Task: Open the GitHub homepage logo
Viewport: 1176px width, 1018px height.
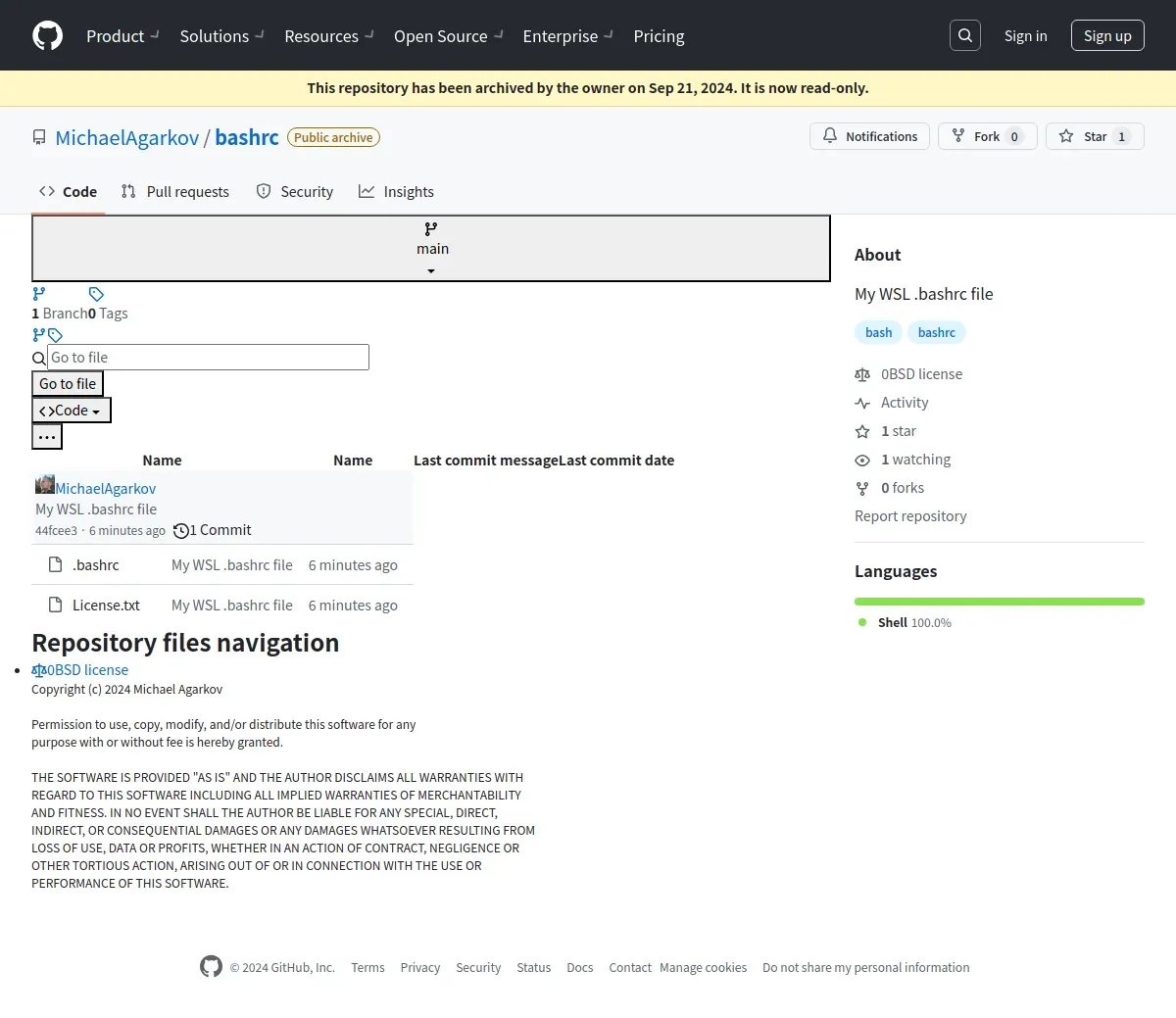Action: [47, 35]
